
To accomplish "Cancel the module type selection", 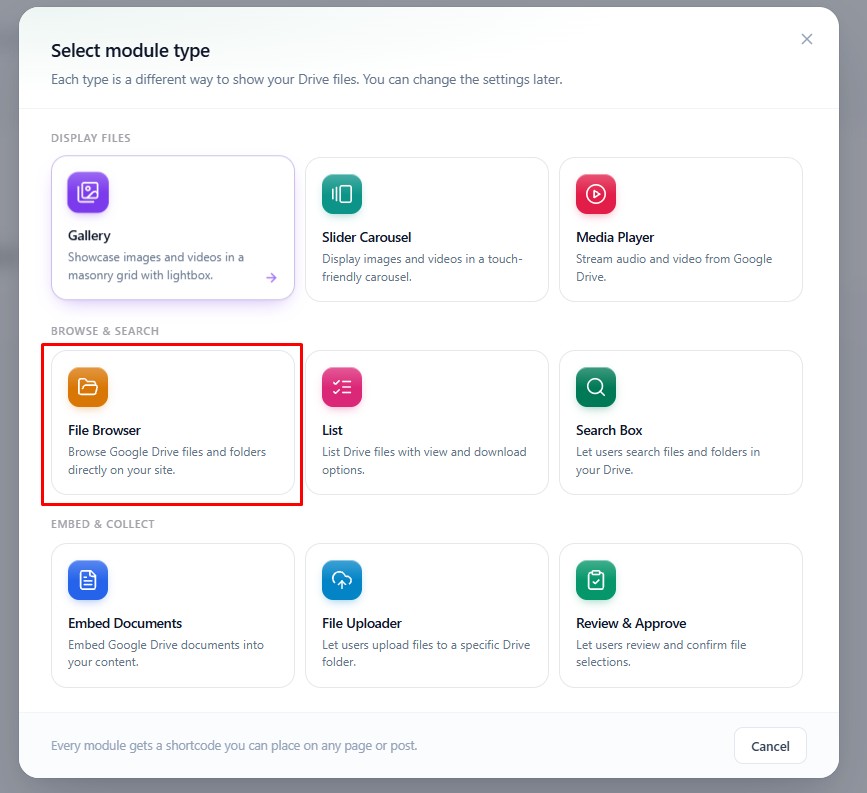I will 770,746.
